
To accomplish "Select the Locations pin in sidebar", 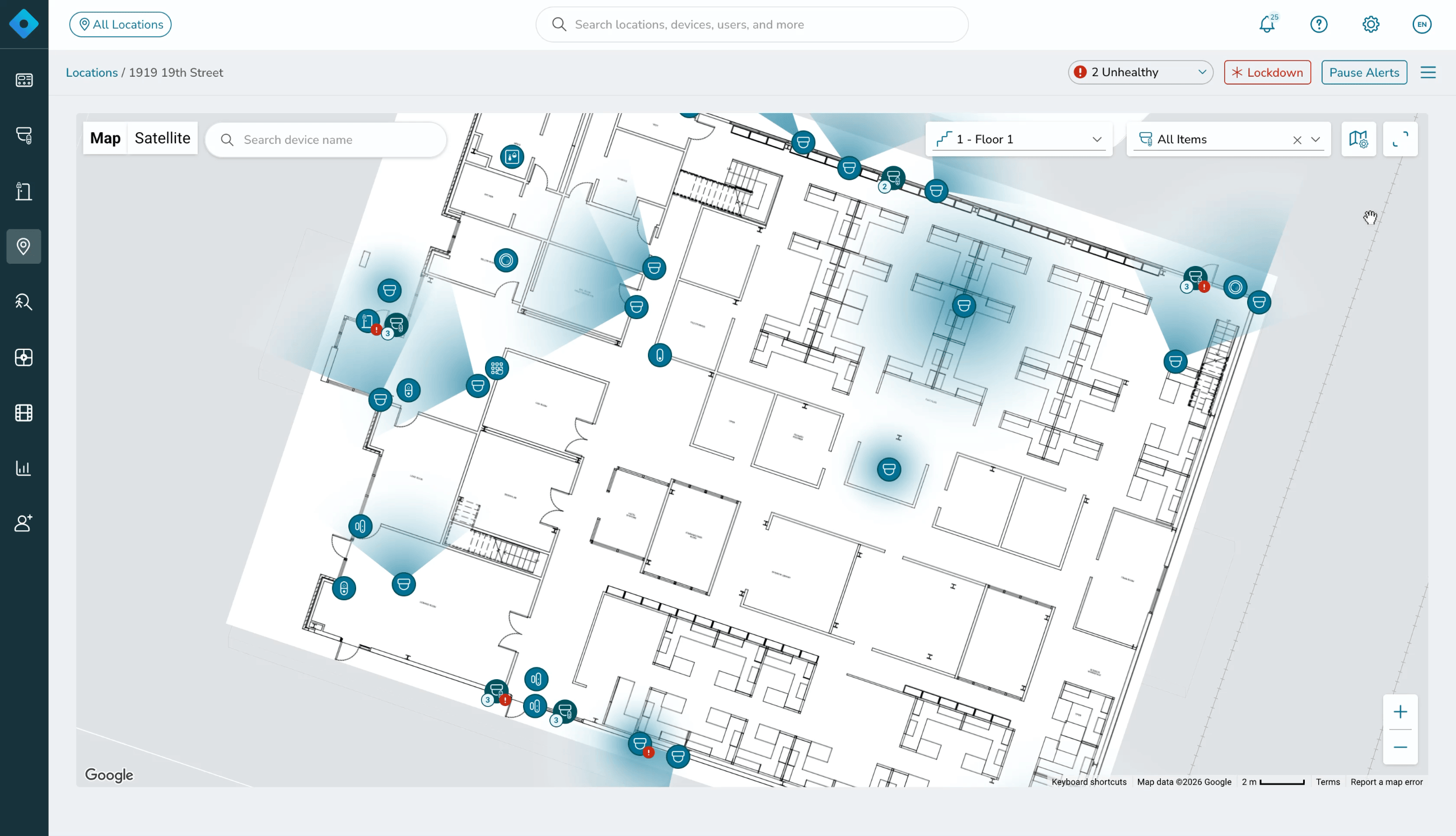I will click(24, 246).
